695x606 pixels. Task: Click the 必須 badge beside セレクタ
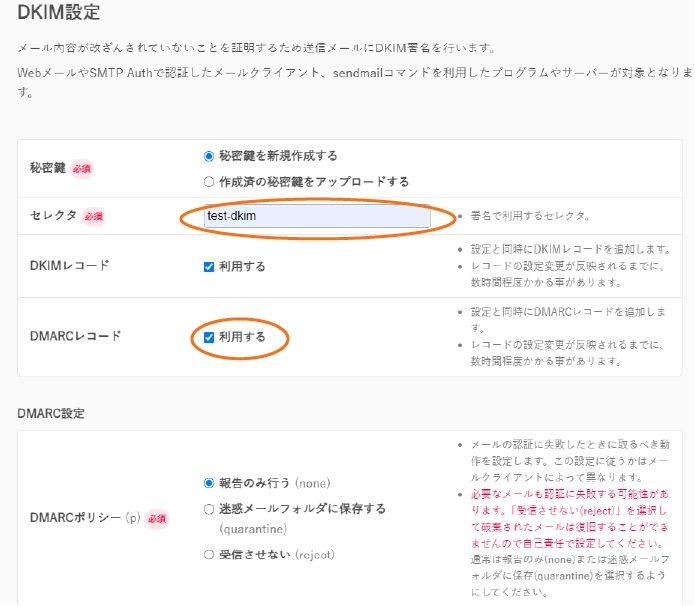94,216
